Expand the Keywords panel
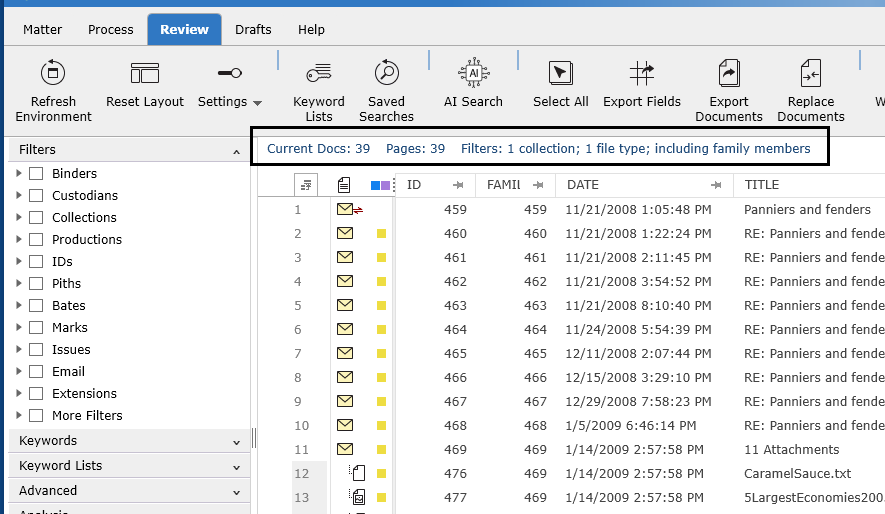Screen dimensions: 885x514 (x=236, y=443)
